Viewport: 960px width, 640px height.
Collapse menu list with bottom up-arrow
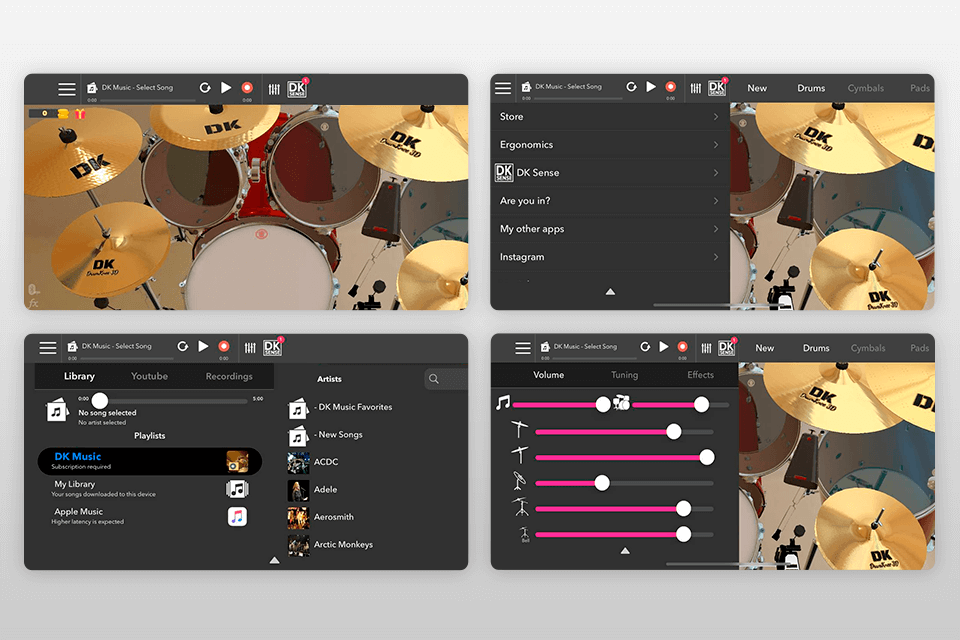point(610,292)
